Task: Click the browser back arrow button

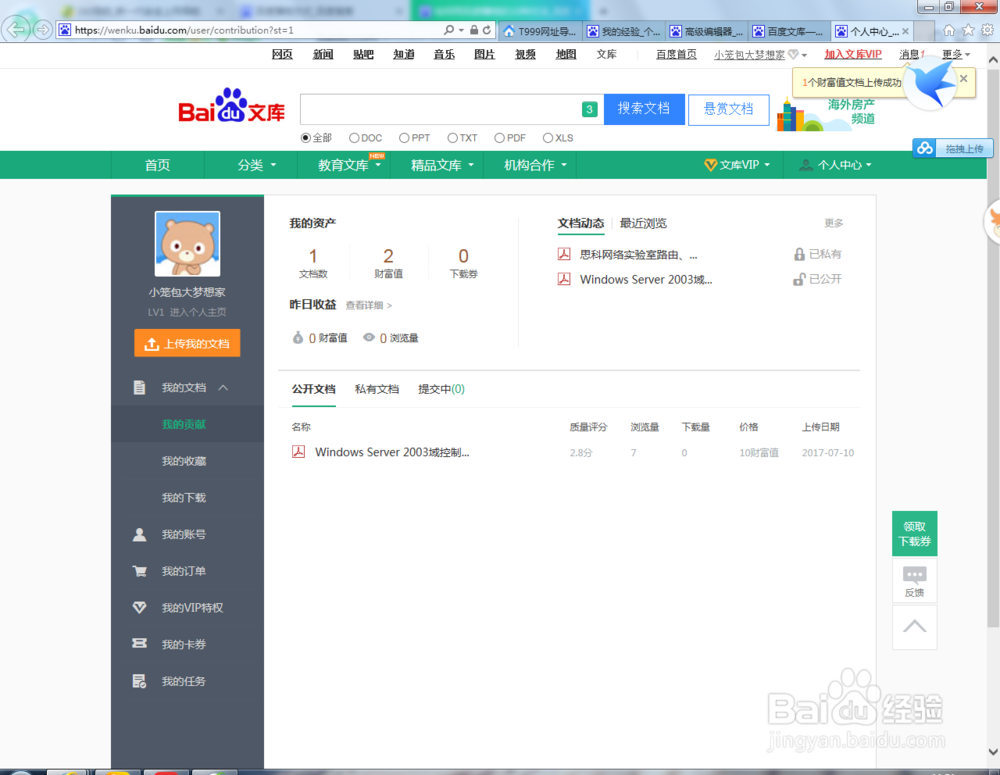Action: [16, 29]
